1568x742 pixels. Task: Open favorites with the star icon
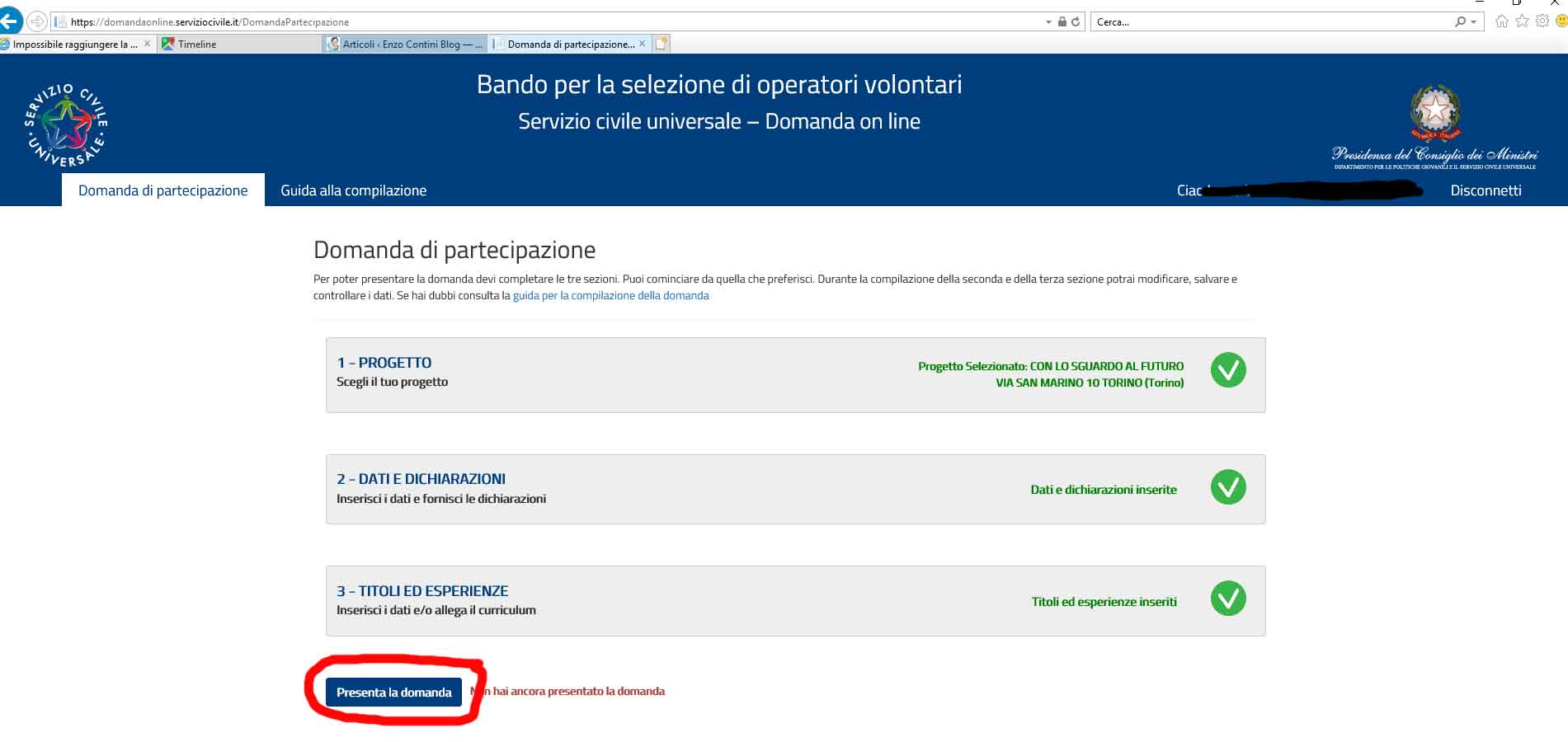click(x=1522, y=21)
